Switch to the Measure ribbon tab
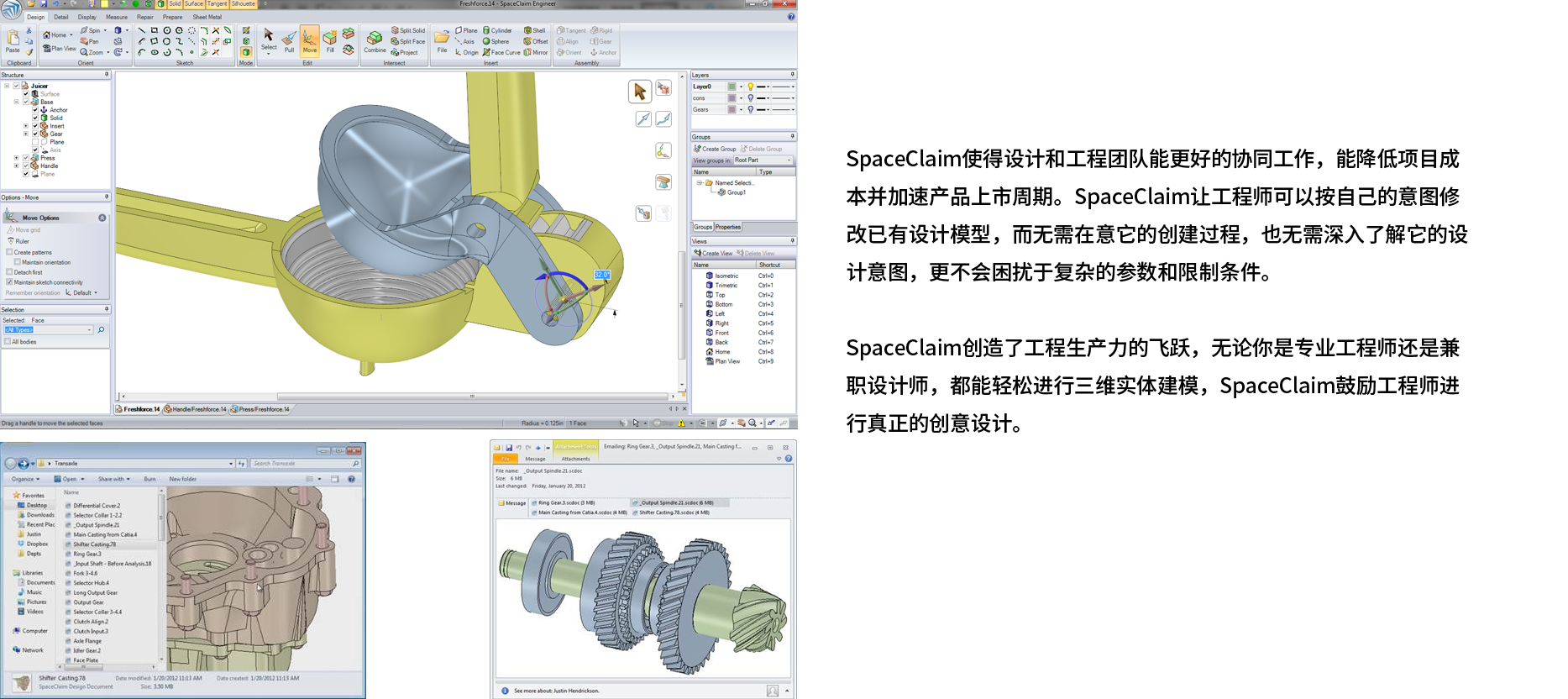This screenshot has height=699, width=1568. pos(116,17)
